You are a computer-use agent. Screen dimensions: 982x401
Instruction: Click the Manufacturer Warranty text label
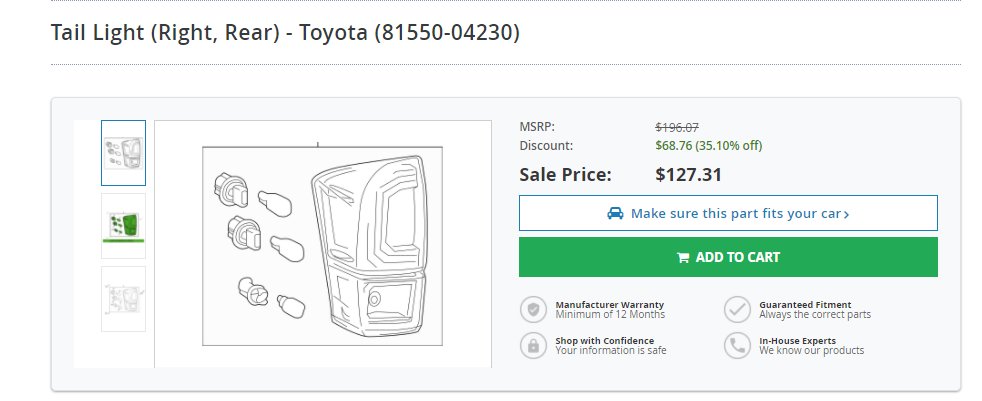coord(609,305)
